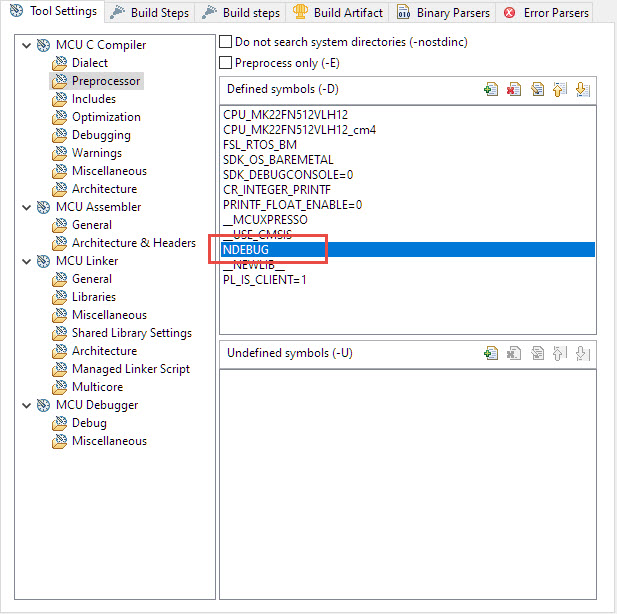This screenshot has height=614, width=617.
Task: Open Includes under MCU C Compiler
Action: [93, 99]
